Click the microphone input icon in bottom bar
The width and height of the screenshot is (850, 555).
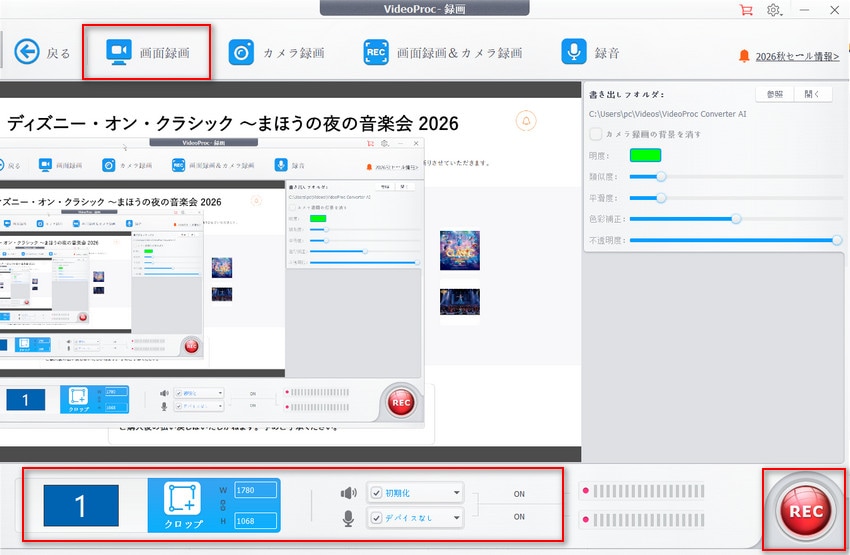tap(348, 518)
